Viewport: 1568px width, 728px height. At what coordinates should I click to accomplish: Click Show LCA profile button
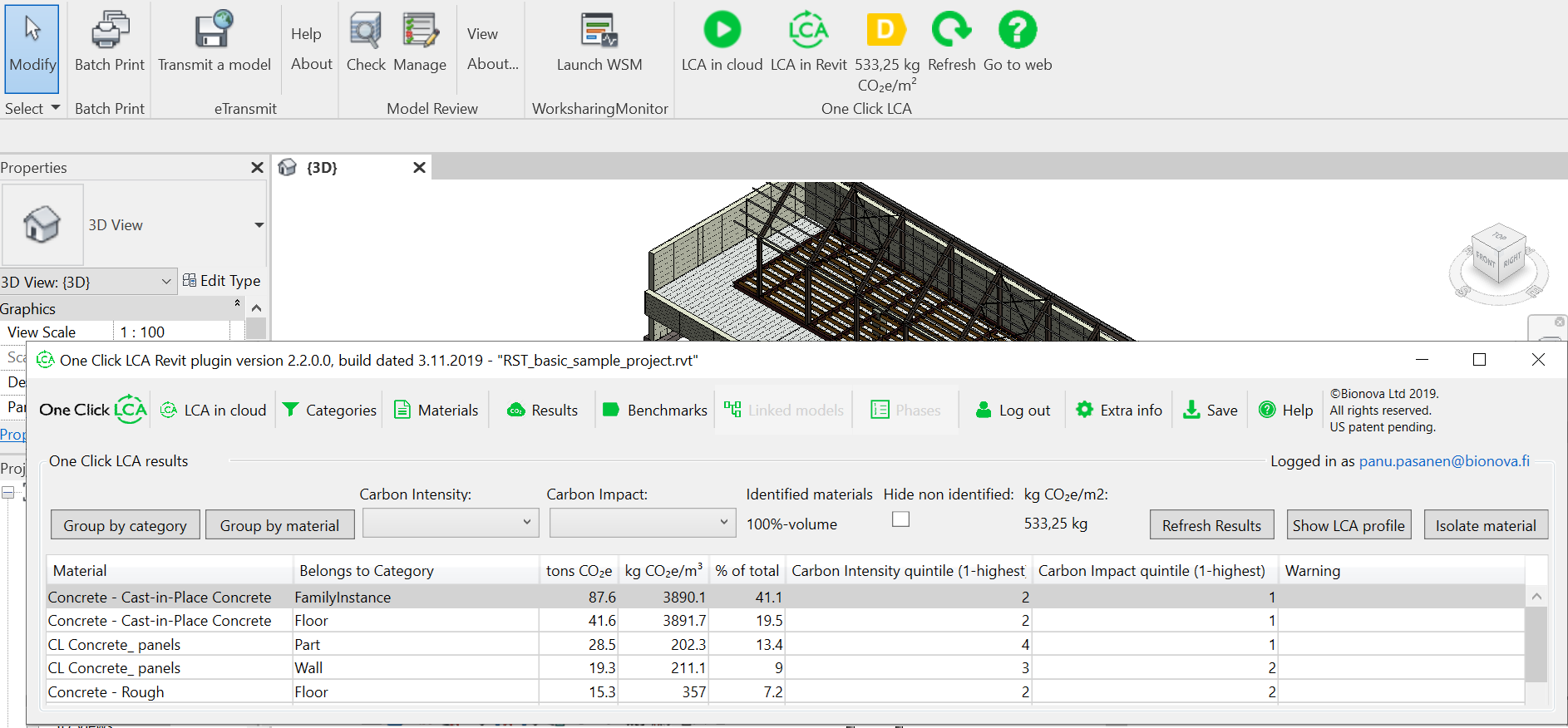1349,525
